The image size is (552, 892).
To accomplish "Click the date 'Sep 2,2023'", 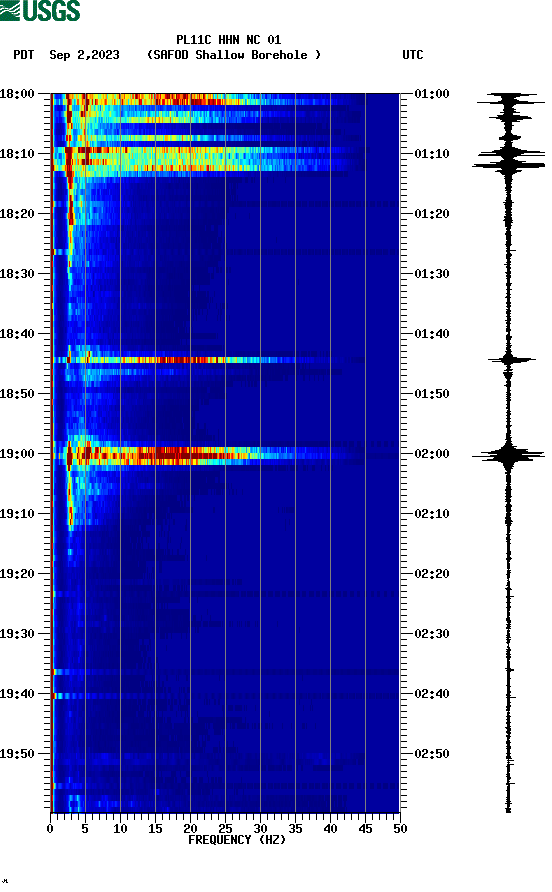I will point(84,55).
